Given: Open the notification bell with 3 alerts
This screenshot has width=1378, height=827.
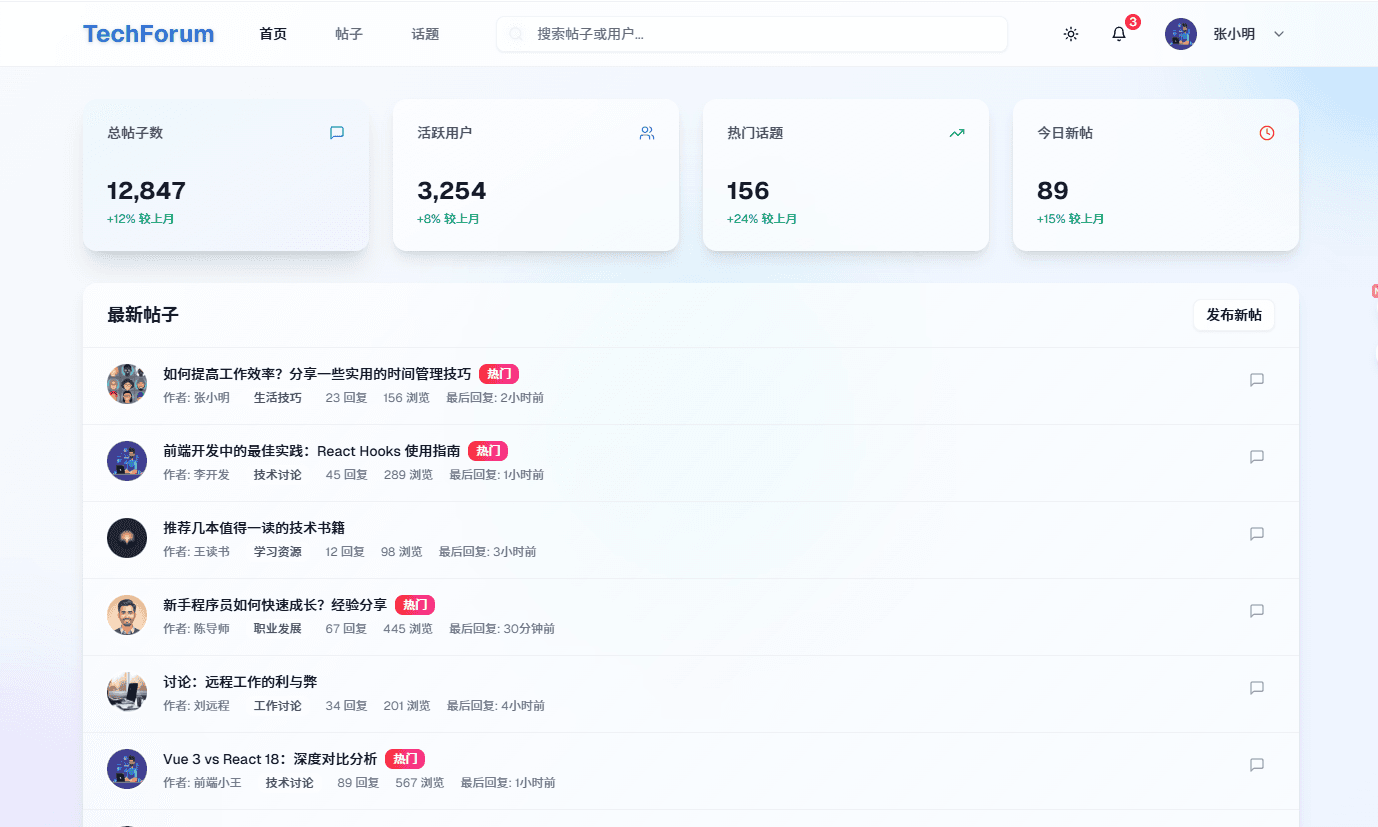Looking at the screenshot, I should (x=1118, y=34).
